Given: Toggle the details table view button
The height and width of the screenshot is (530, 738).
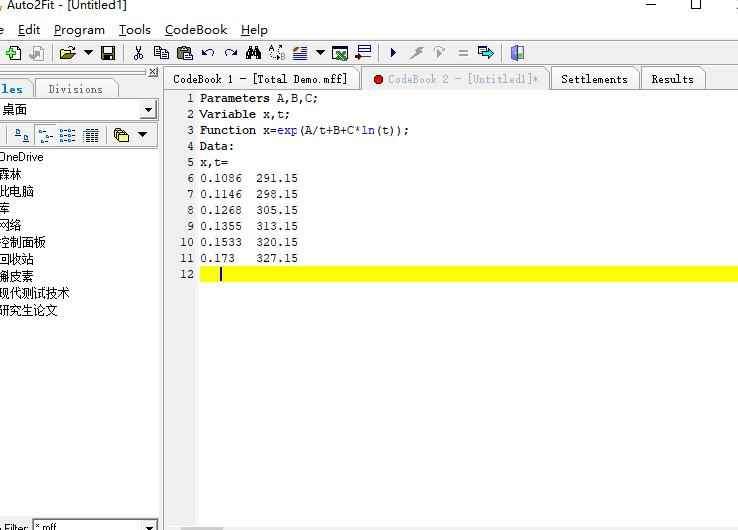Looking at the screenshot, I should 91,135.
